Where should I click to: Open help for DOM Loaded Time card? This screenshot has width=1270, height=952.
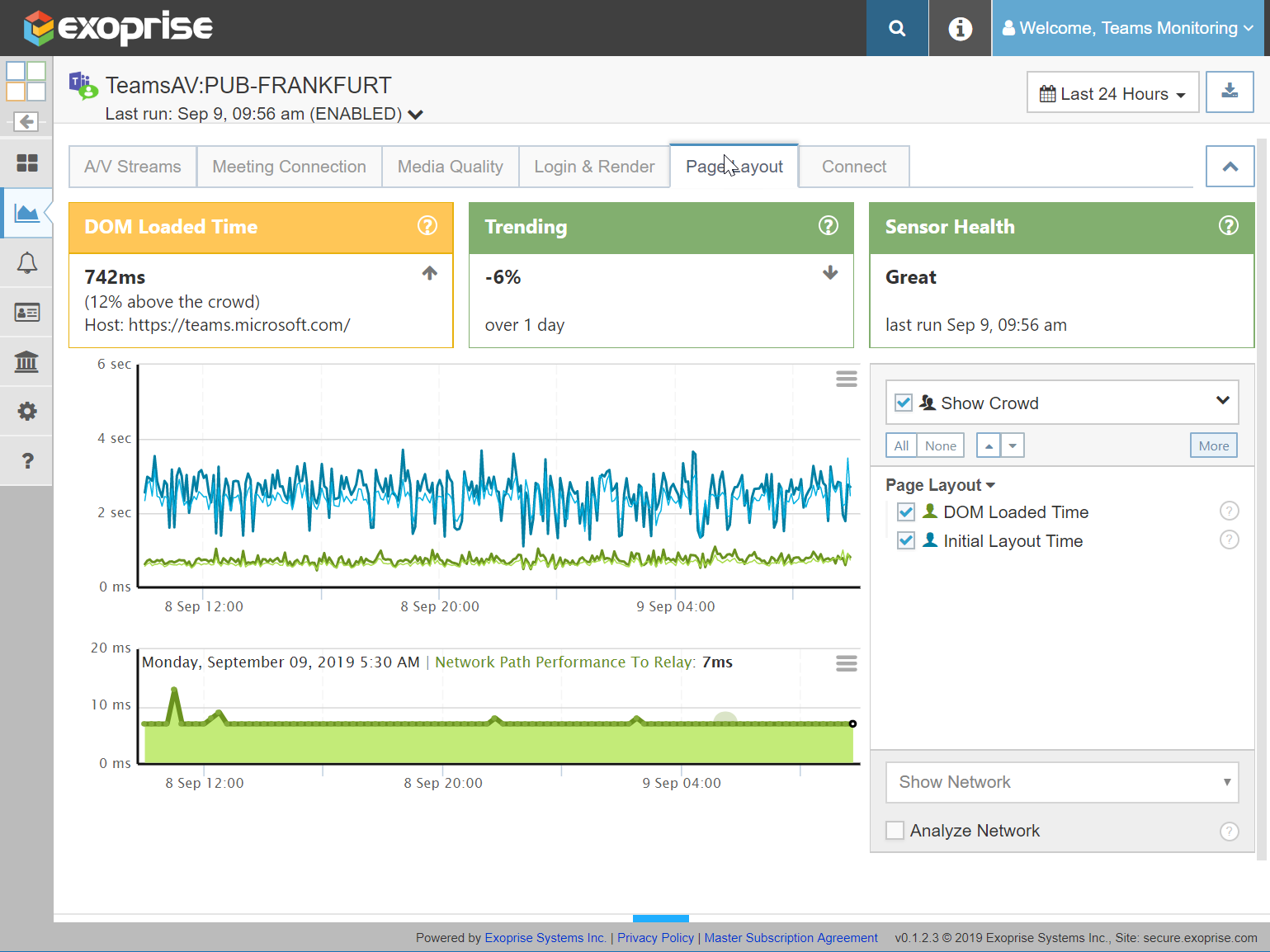[x=427, y=226]
